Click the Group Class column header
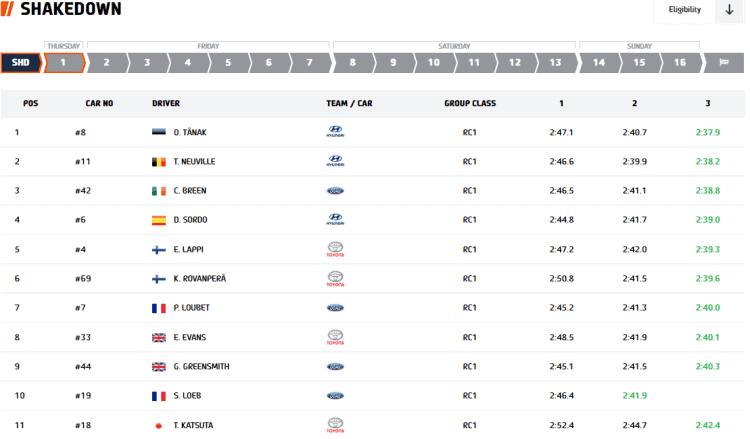Screen dimensions: 750x439 coord(470,103)
